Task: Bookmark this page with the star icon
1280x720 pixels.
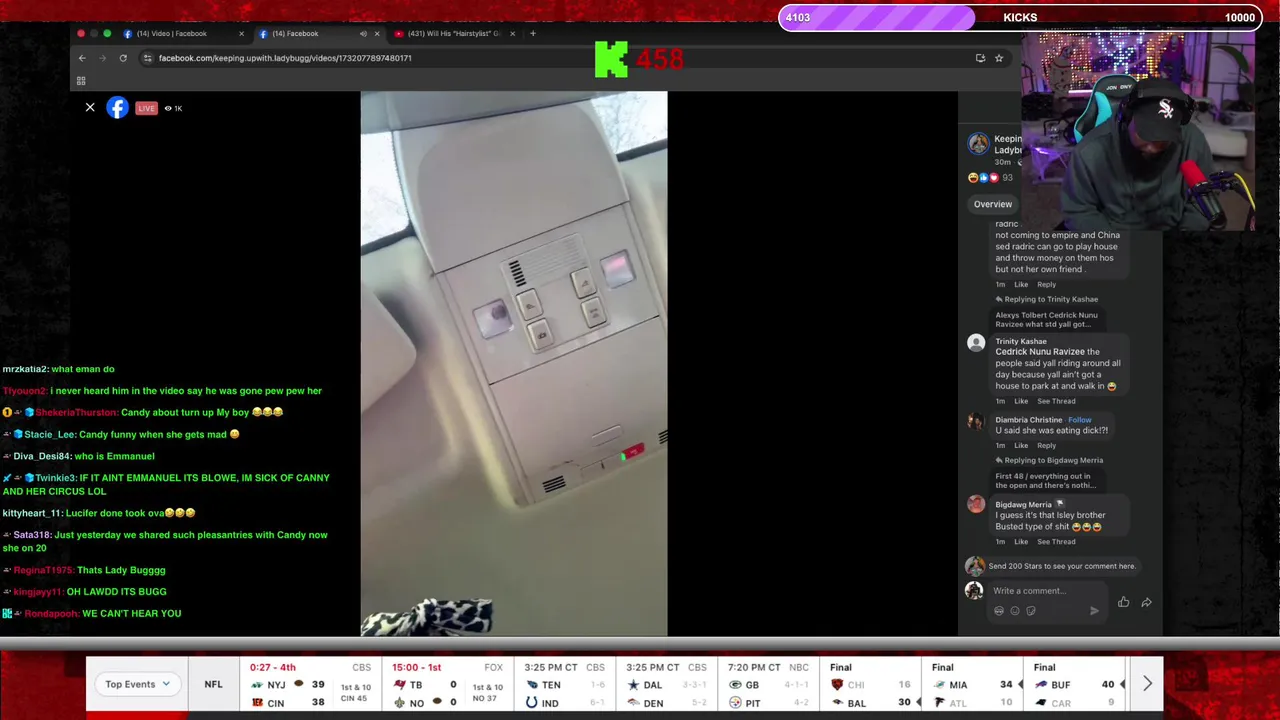Action: pos(998,58)
